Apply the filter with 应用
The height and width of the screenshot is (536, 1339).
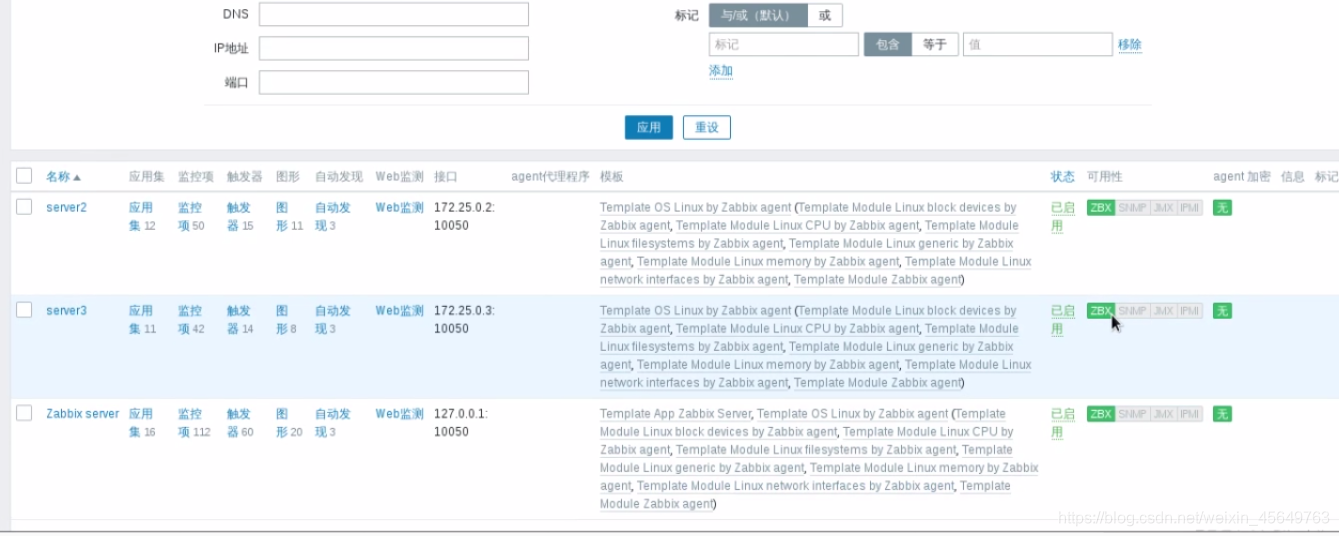point(649,127)
